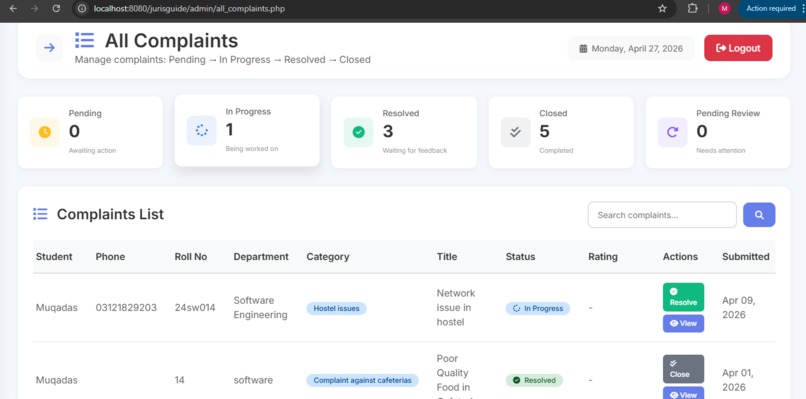Click the purple redo icon on the Pending Review card
The image size is (806, 399).
coord(672,132)
